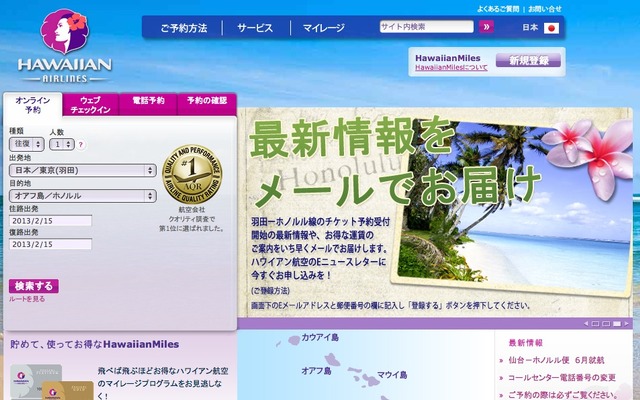Image resolution: width=640 pixels, height=400 pixels.
Task: Click the コールセンター電話番号の変更 news link
Action: point(562,378)
